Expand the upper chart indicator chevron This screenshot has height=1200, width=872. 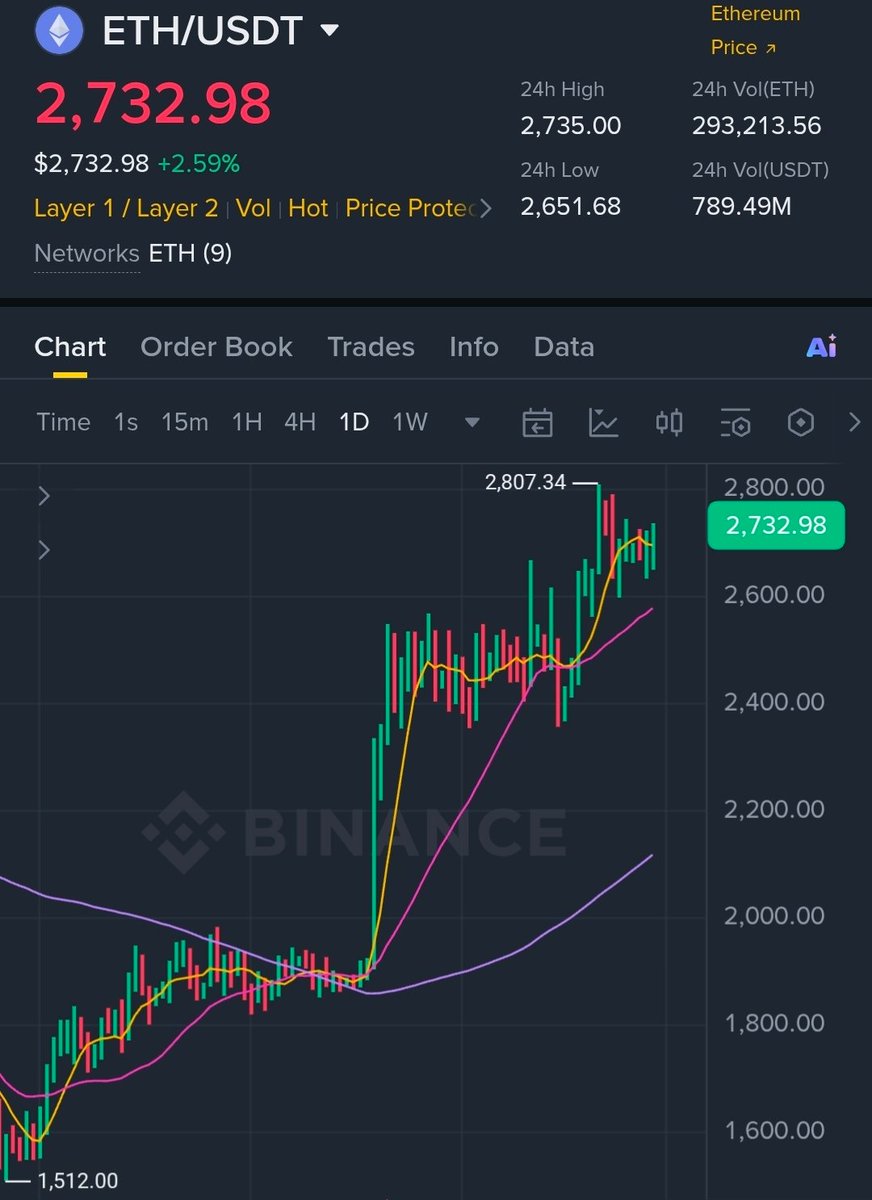pyautogui.click(x=44, y=496)
